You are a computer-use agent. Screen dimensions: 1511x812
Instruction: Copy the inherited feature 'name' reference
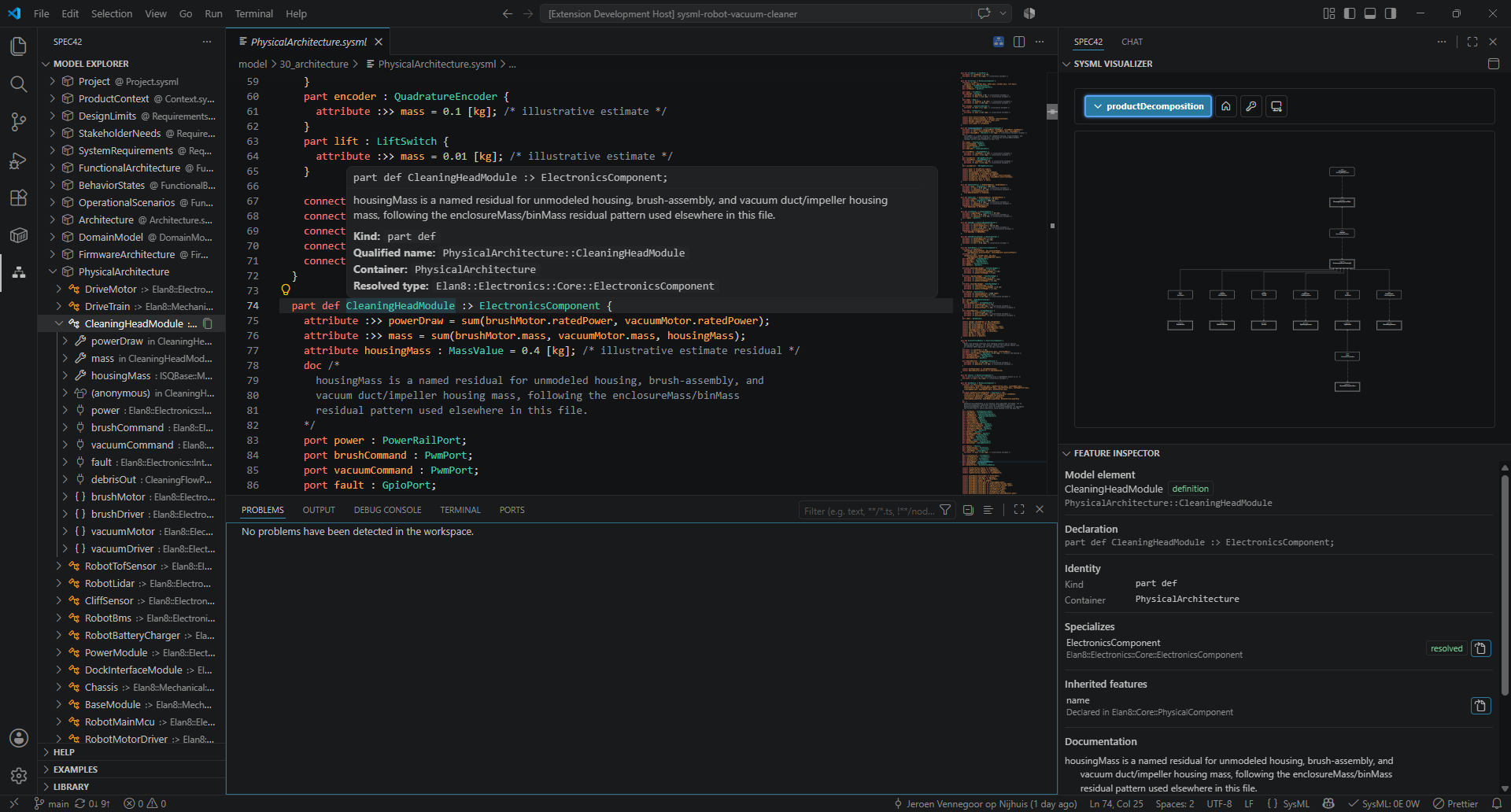coord(1480,706)
